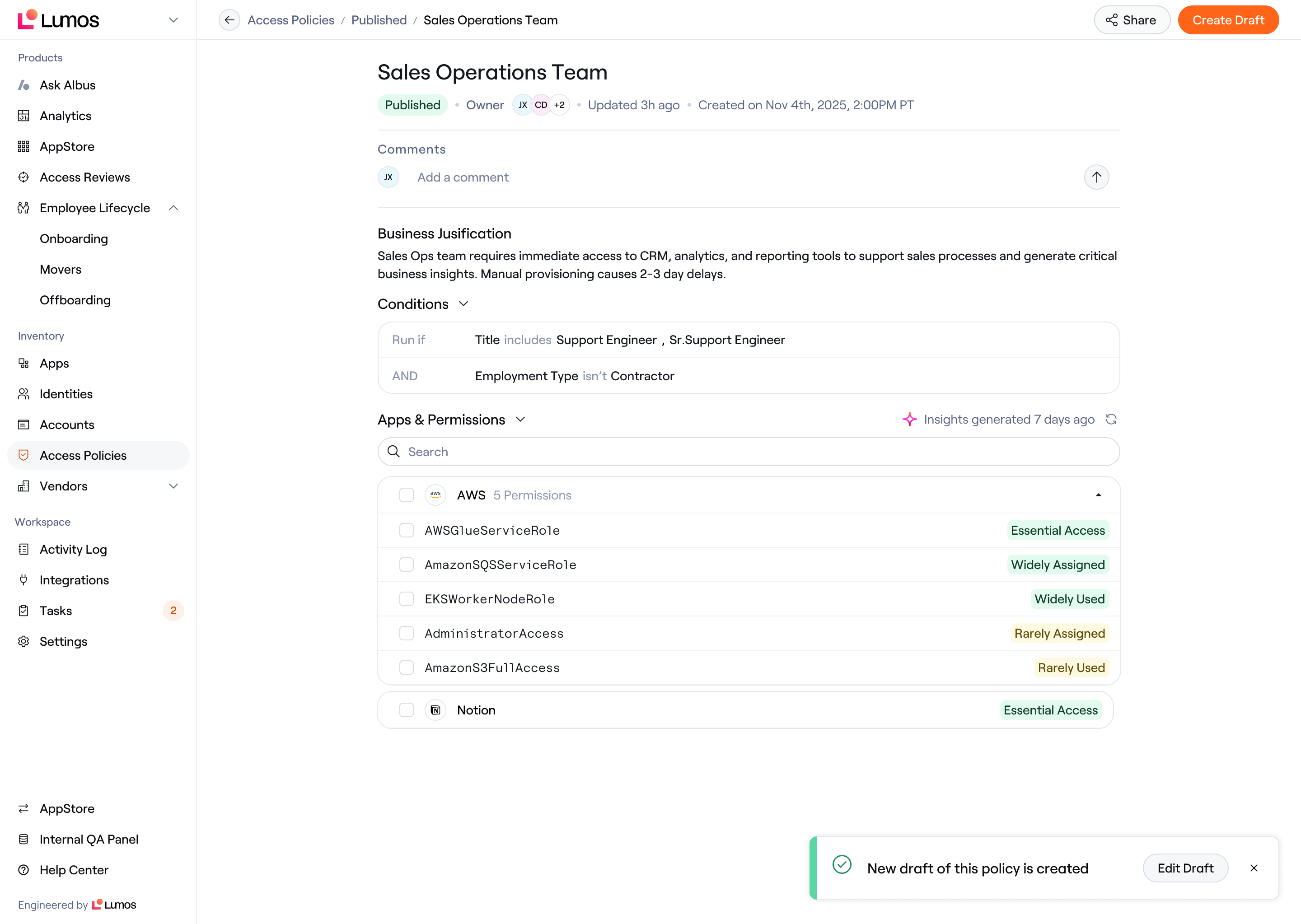Image resolution: width=1301 pixels, height=924 pixels.
Task: Click the Lumos link beside Engineered by
Action: (114, 905)
